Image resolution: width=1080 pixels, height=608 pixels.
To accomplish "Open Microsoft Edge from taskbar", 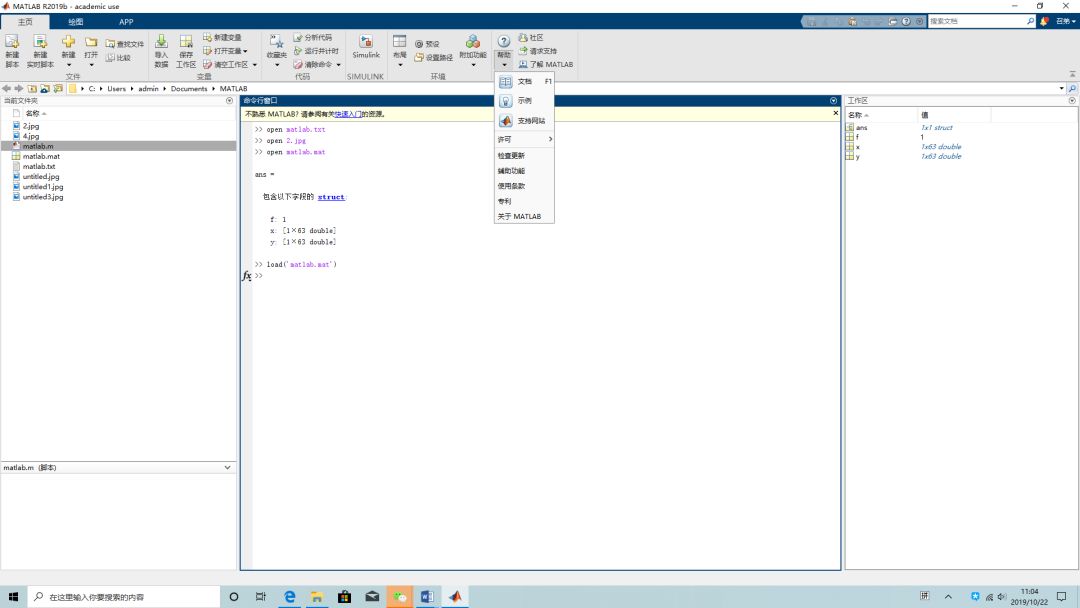I will [289, 597].
